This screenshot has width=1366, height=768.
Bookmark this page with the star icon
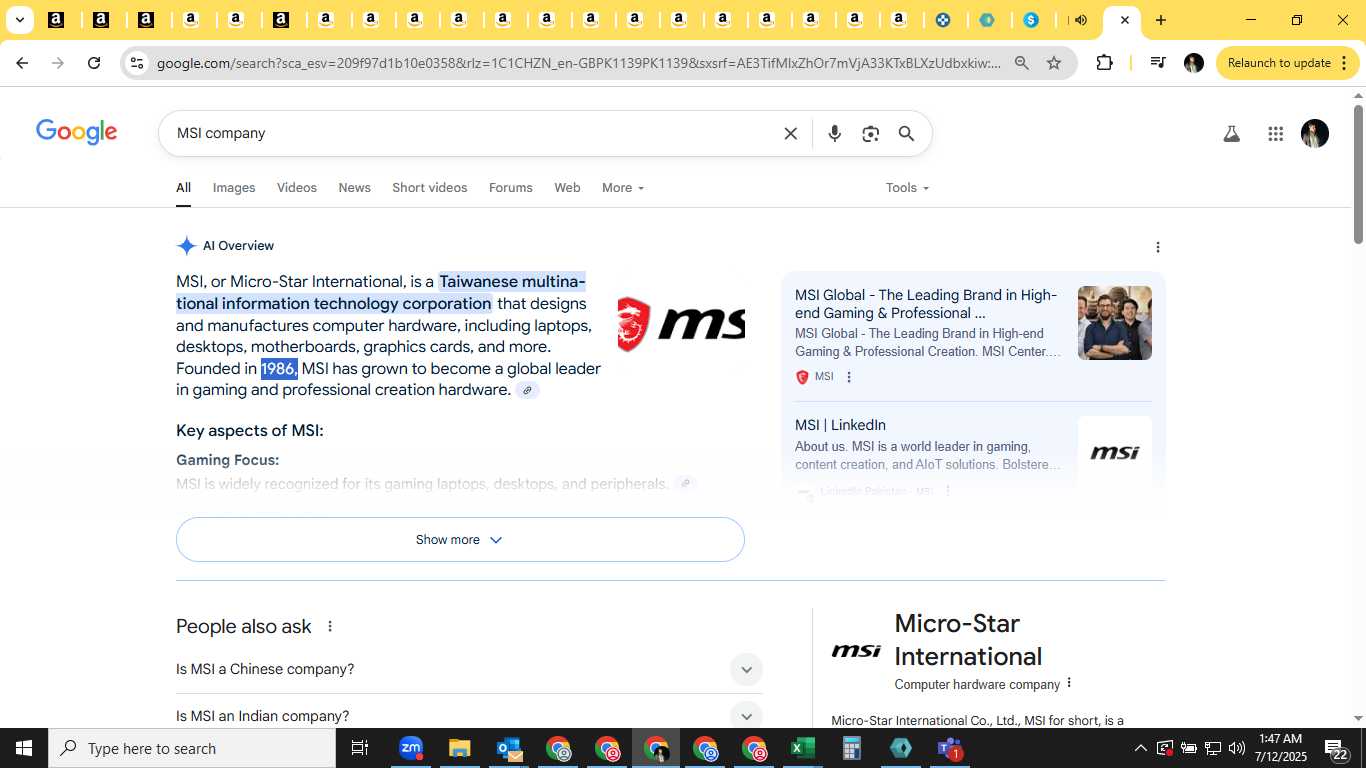point(1053,63)
